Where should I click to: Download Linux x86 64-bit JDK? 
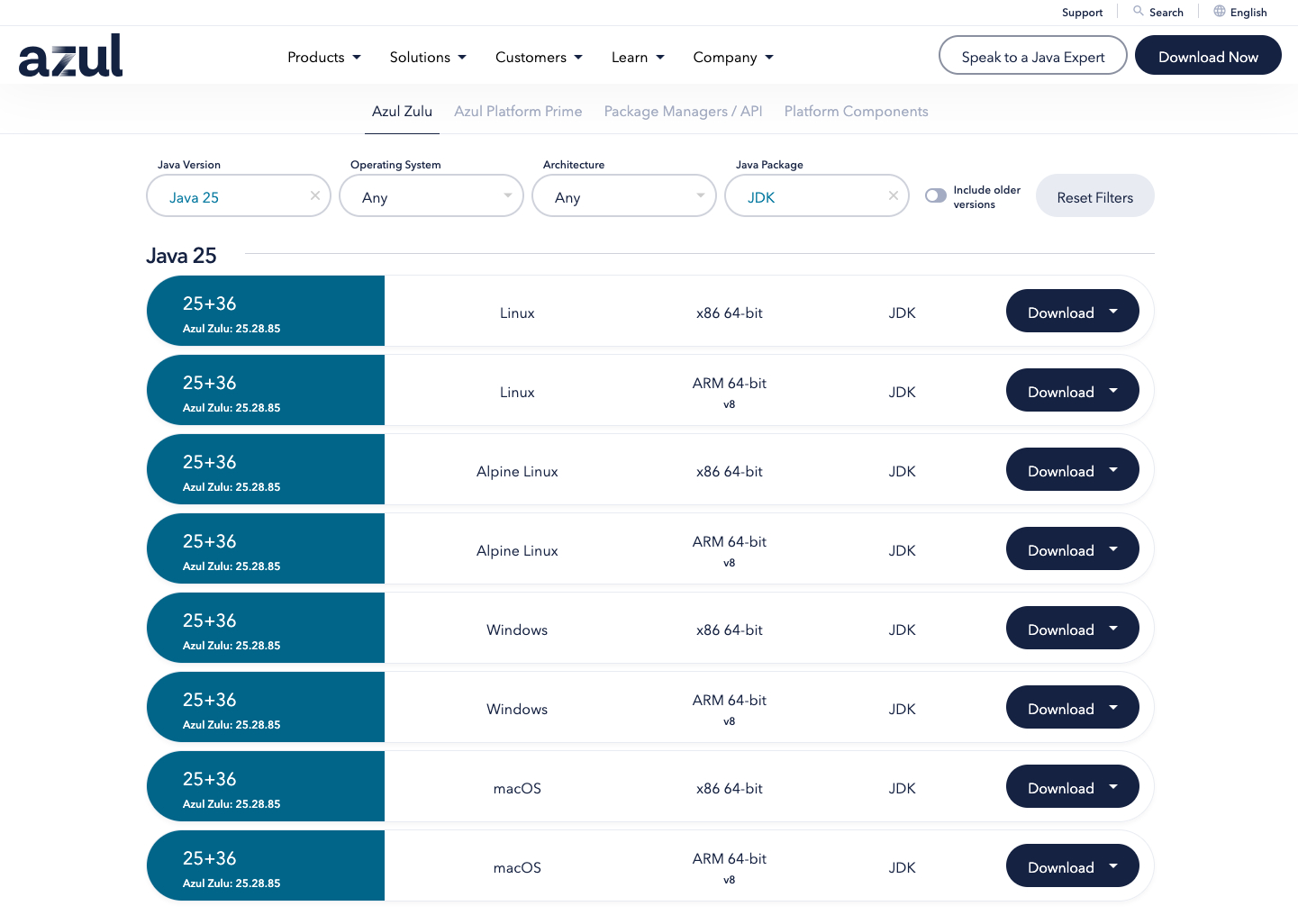1072,312
